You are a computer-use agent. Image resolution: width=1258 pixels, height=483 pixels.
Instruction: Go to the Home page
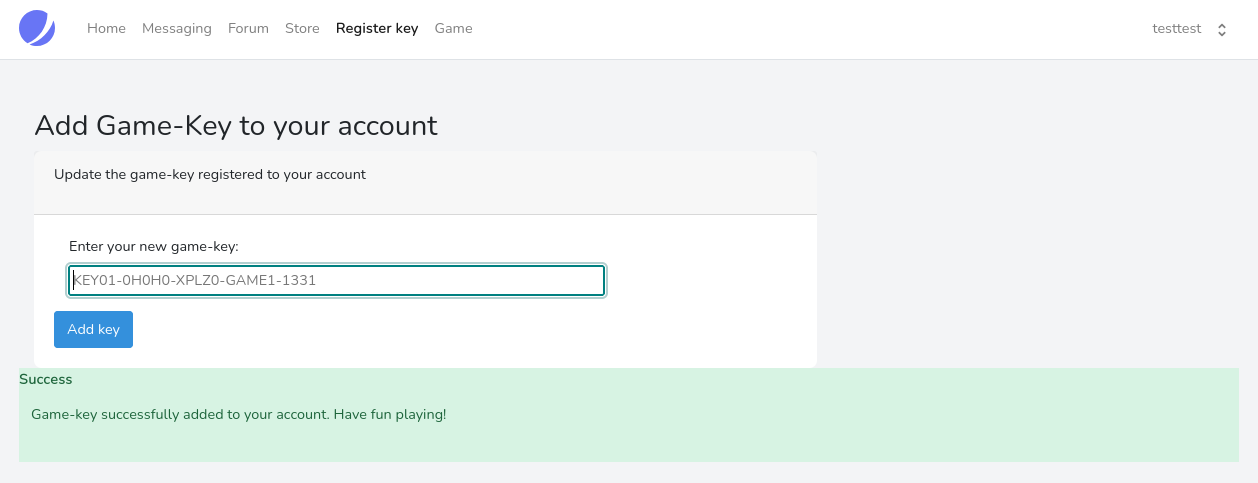106,29
